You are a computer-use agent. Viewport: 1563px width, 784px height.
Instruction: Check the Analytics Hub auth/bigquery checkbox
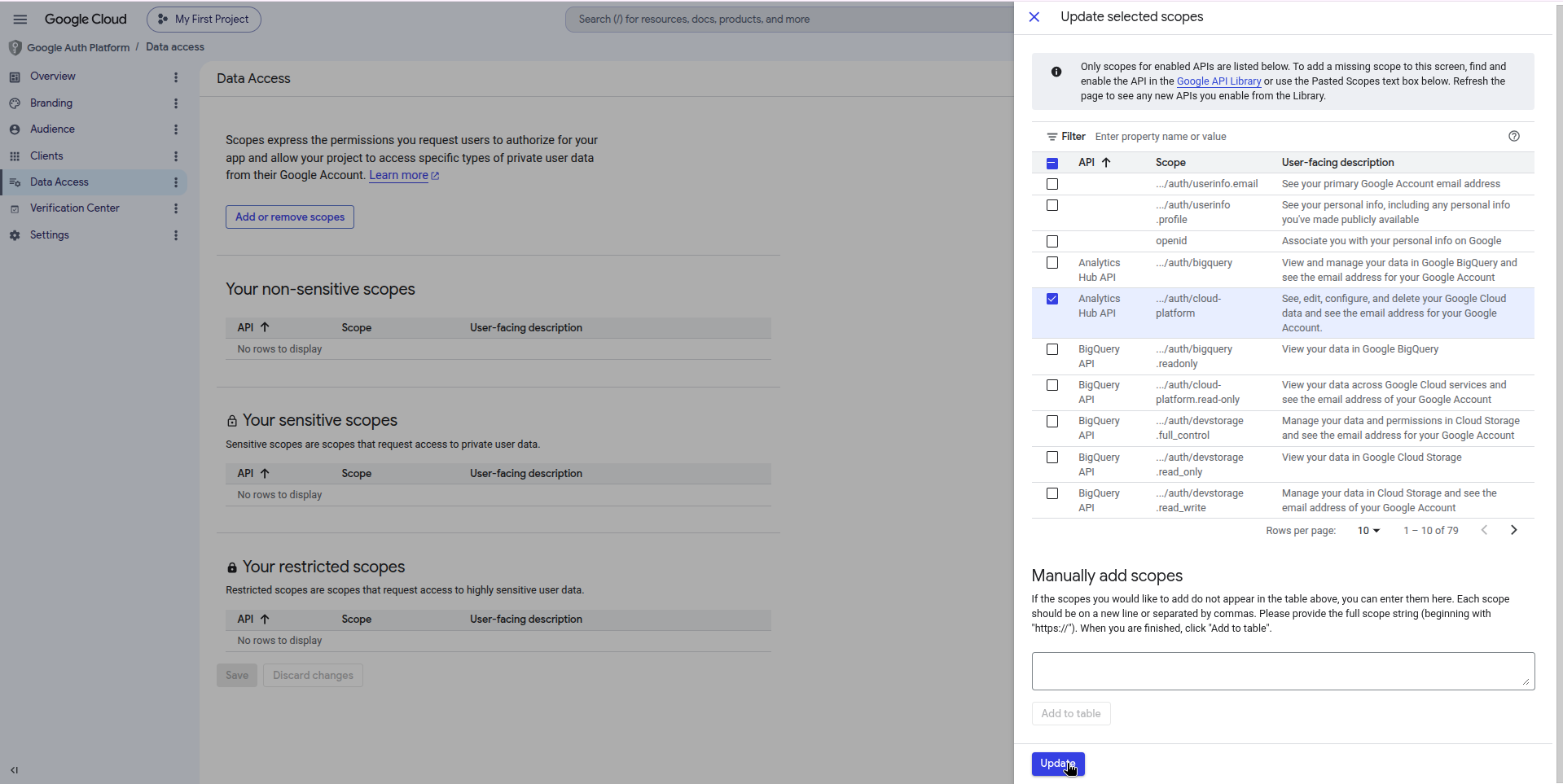(x=1052, y=263)
